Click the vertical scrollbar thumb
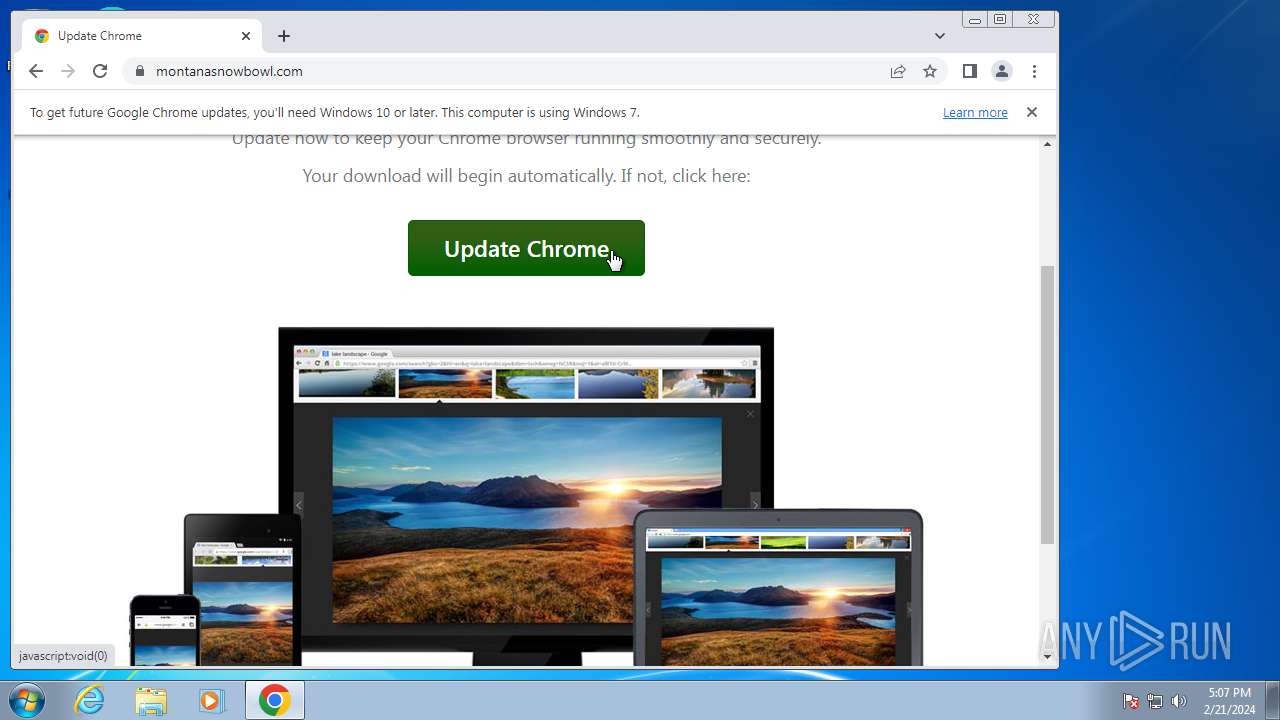The height and width of the screenshot is (720, 1280). pos(1048,404)
